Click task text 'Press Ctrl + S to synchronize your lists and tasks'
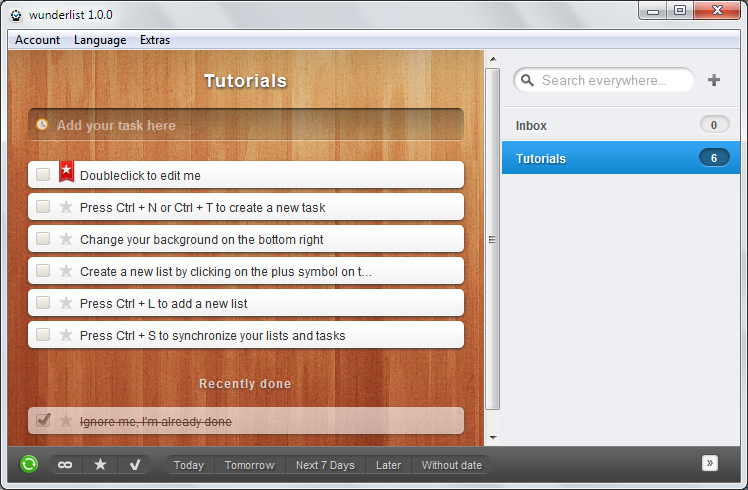 [x=212, y=335]
